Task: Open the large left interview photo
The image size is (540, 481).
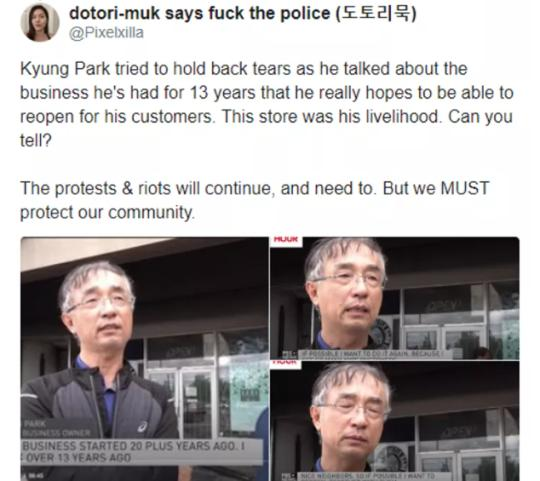Action: click(x=144, y=359)
